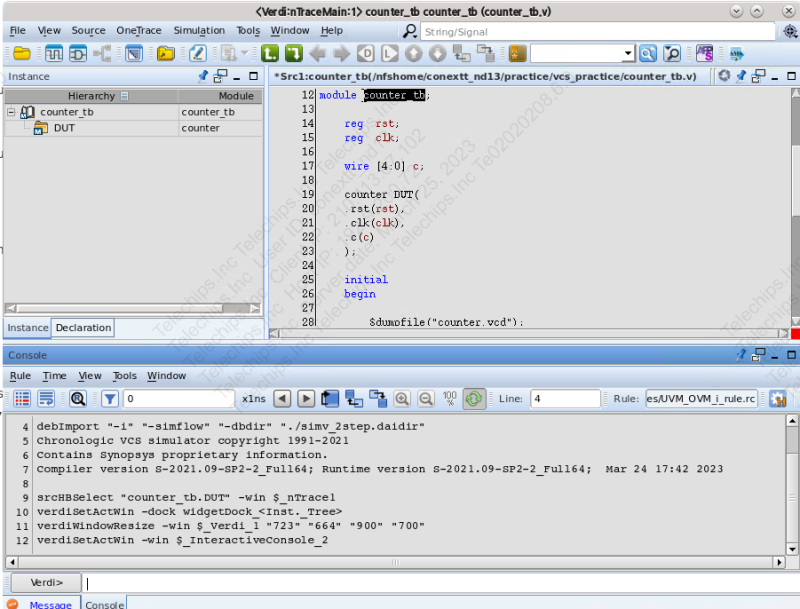Click the Line number input field
The height and width of the screenshot is (609, 800).
[x=565, y=398]
